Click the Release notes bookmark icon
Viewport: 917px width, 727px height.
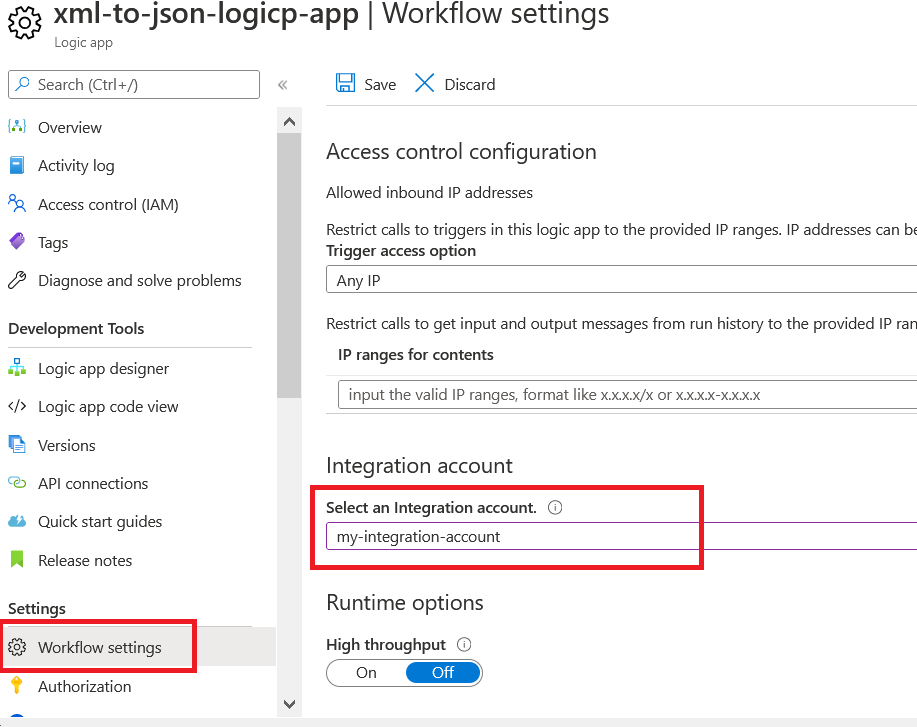tap(17, 559)
